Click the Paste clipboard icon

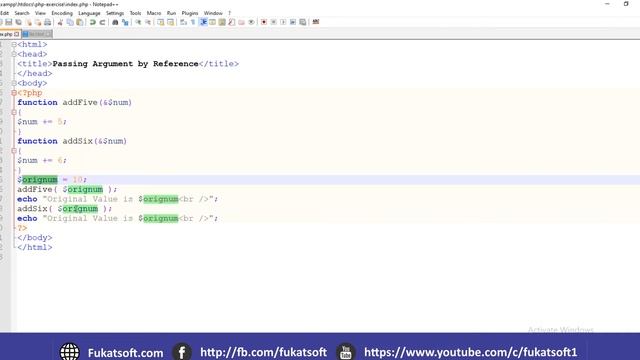80,22
